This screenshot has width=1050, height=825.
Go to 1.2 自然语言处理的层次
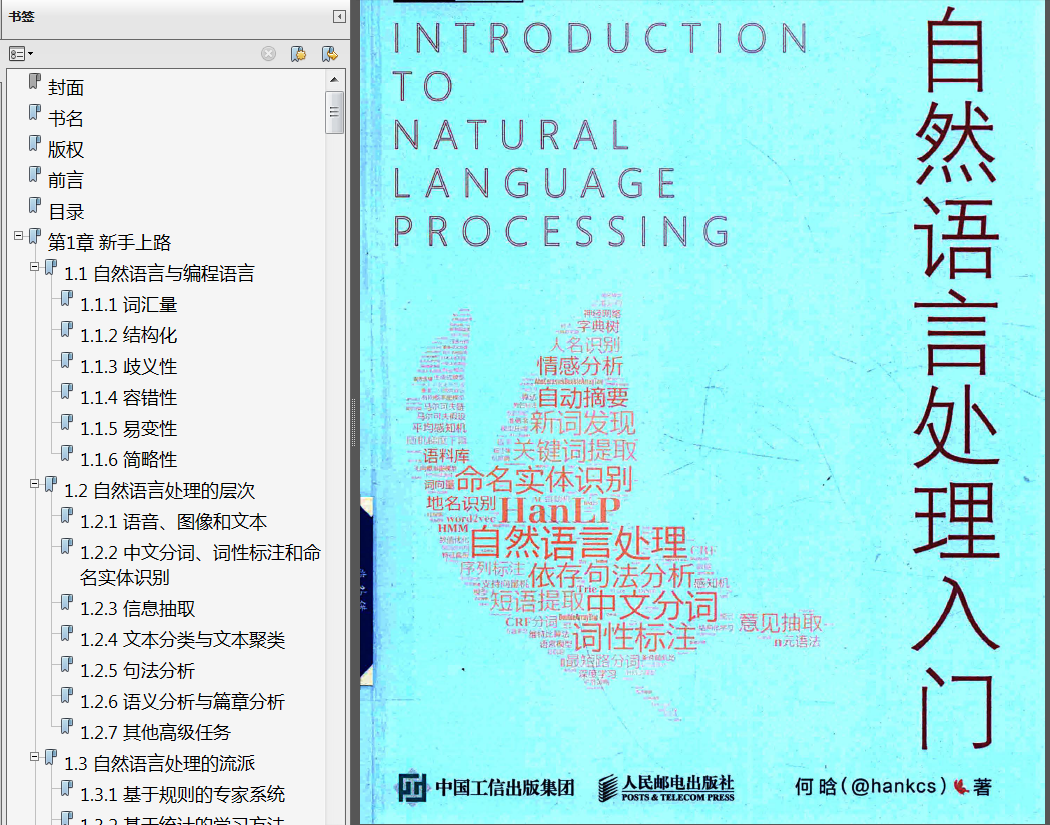159,491
